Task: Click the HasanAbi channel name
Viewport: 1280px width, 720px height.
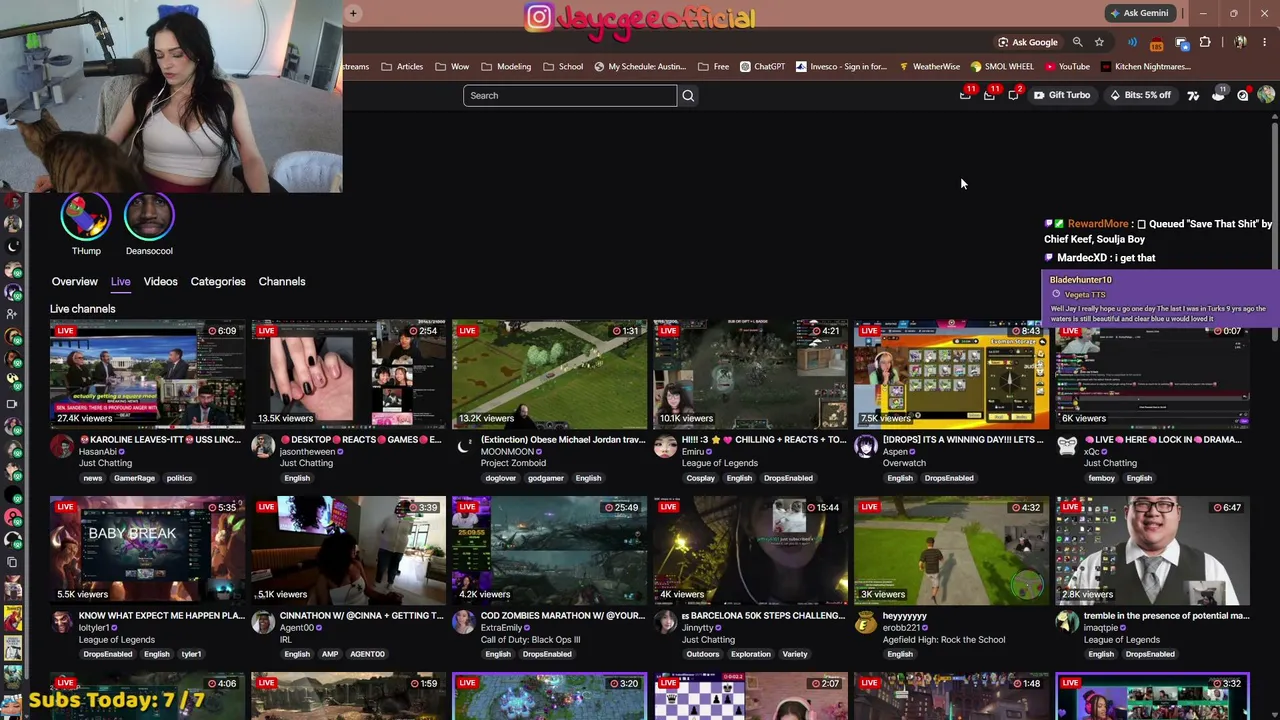Action: pyautogui.click(x=98, y=452)
